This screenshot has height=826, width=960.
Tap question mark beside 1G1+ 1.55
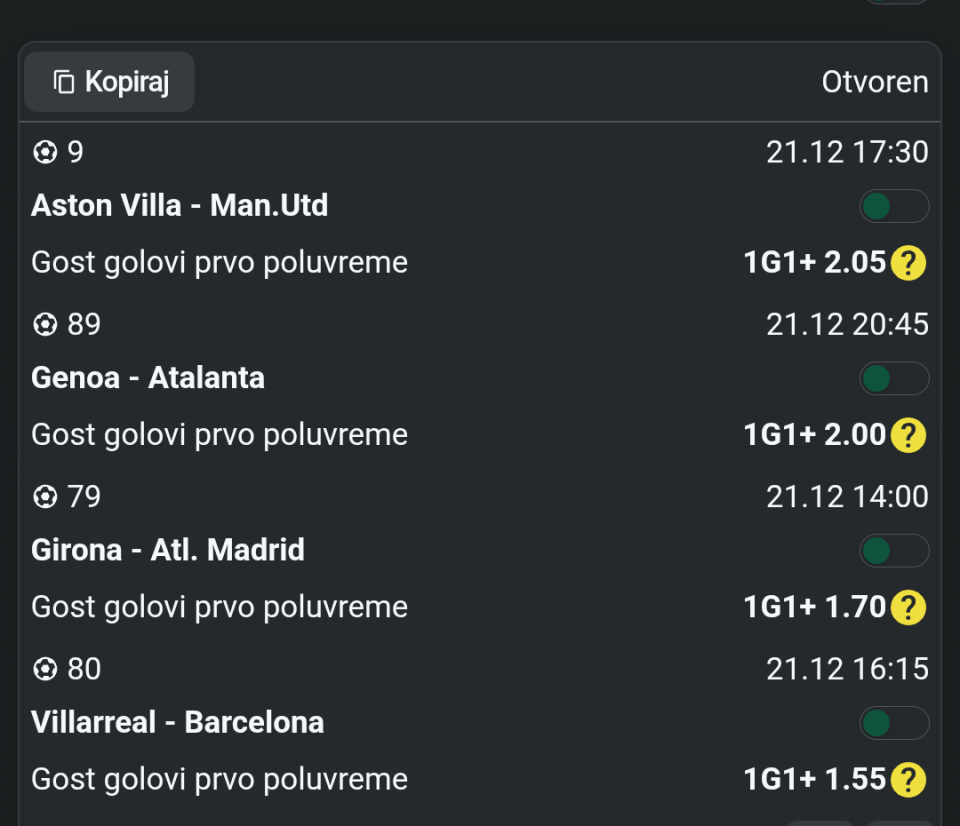(x=908, y=779)
